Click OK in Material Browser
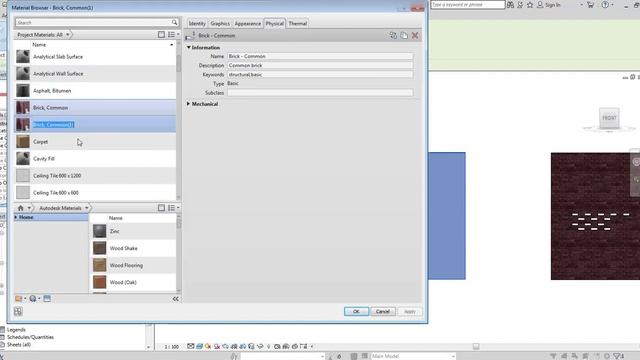Viewport: 640px width, 360px height. tap(356, 311)
